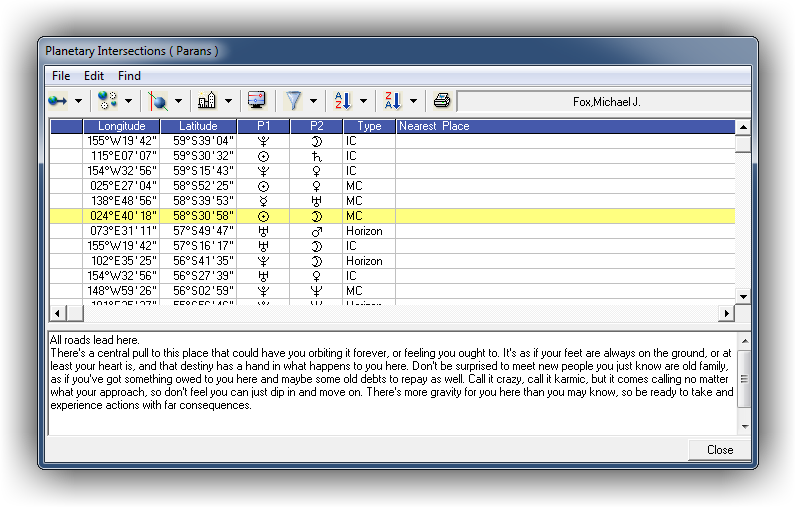
Task: Click Sun symbol in 115°E07'07" row
Action: (x=263, y=157)
